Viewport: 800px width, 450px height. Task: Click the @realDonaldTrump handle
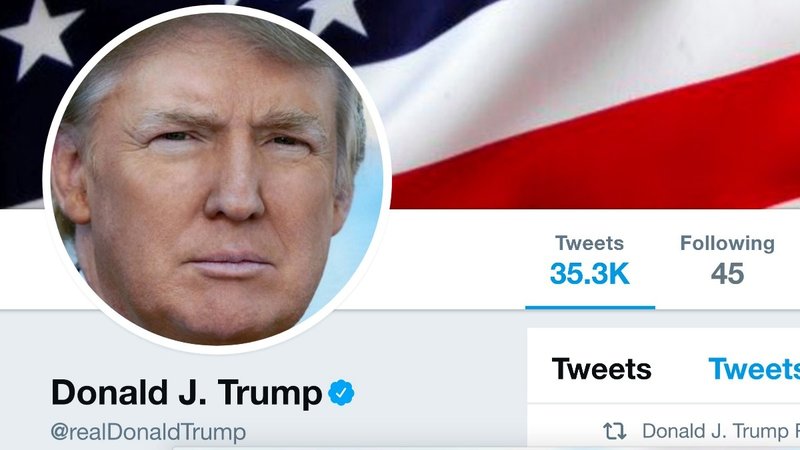[148, 432]
